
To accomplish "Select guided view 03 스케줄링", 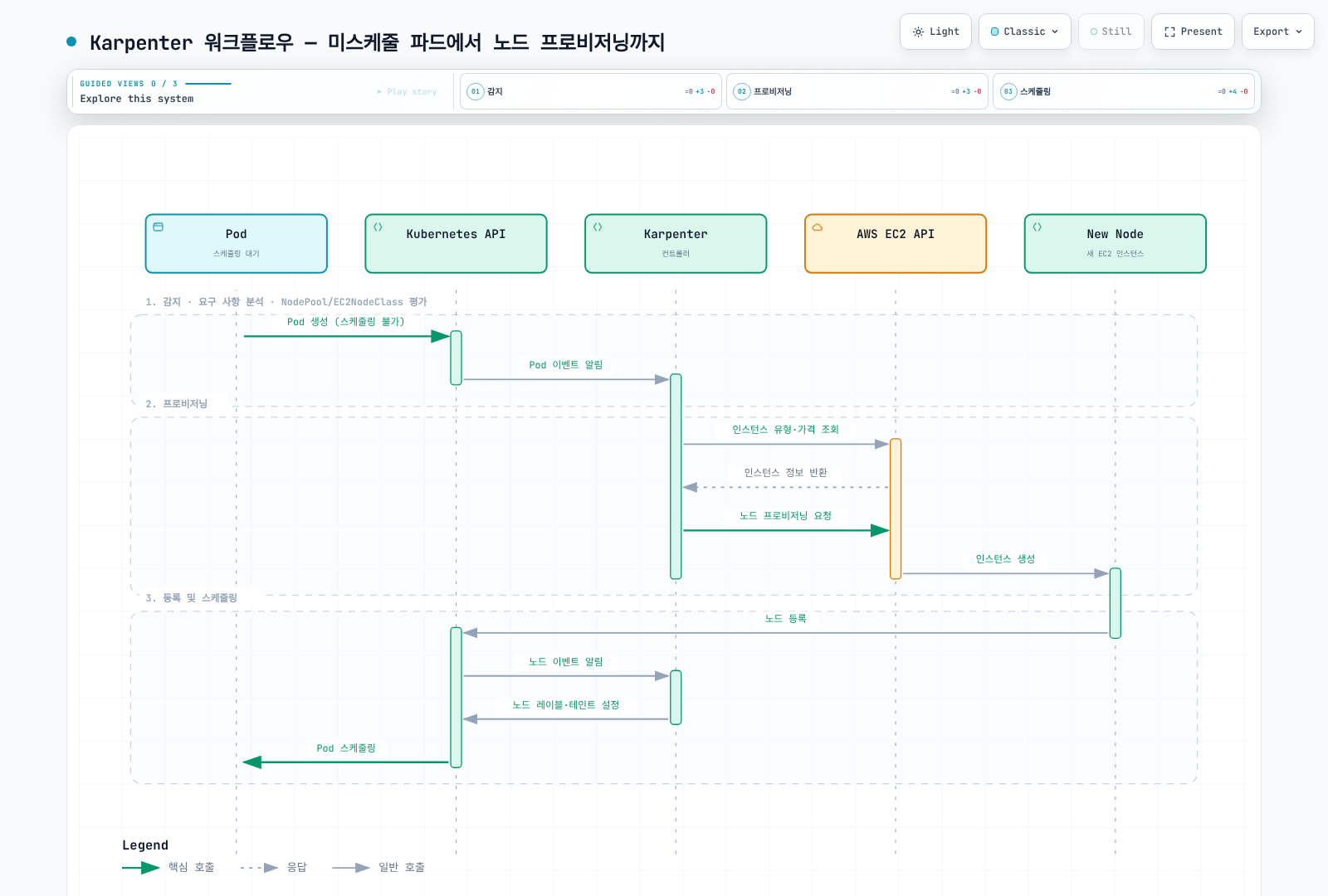I will click(1124, 91).
